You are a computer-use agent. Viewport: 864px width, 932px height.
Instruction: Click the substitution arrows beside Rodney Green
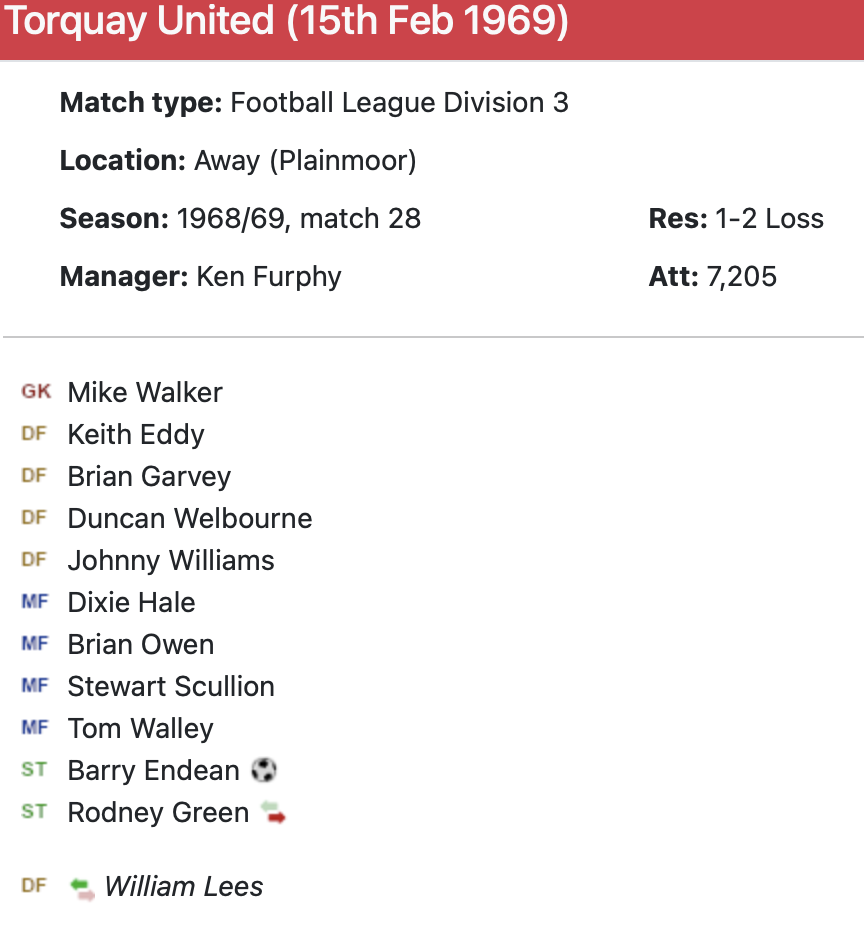273,812
